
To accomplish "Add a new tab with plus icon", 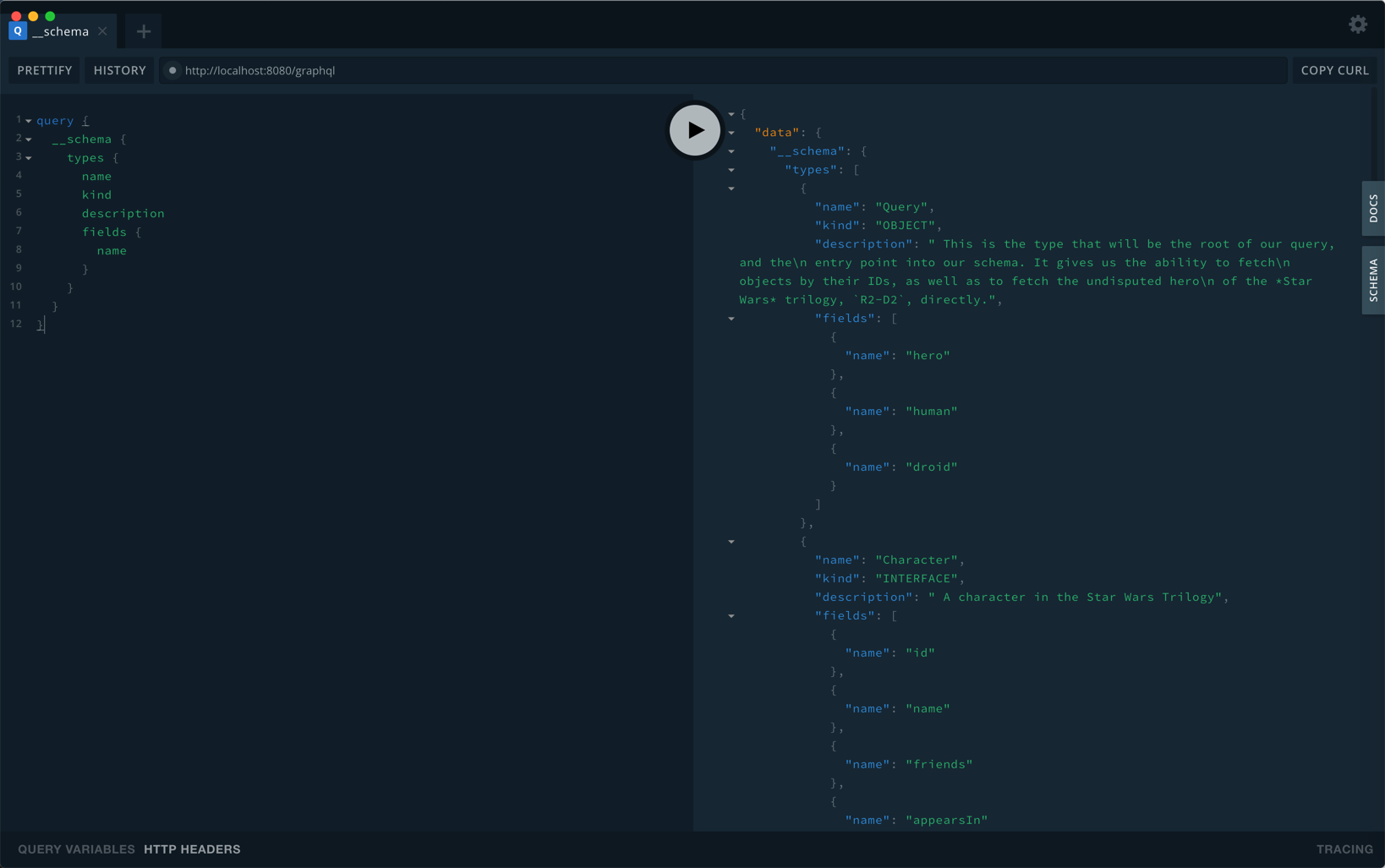I will [x=144, y=32].
